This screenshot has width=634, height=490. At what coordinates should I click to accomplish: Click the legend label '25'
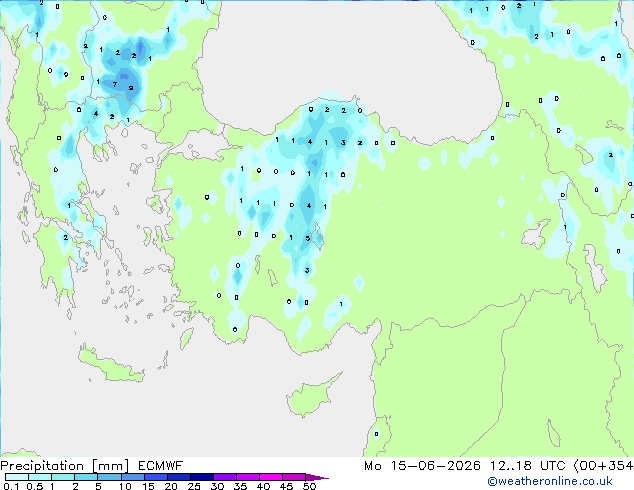click(194, 486)
